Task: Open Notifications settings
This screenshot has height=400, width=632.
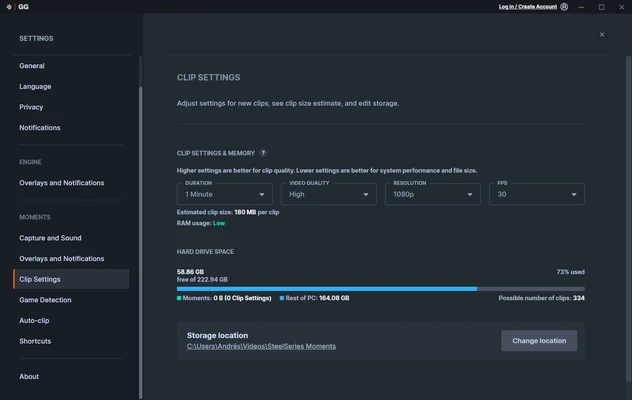Action: click(x=40, y=127)
